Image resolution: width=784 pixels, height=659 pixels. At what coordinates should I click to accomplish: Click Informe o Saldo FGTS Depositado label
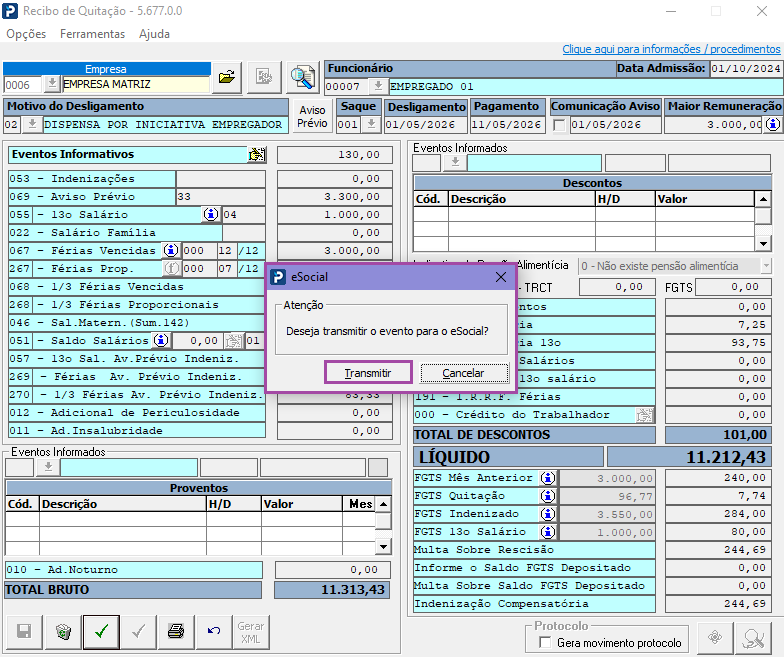[534, 568]
